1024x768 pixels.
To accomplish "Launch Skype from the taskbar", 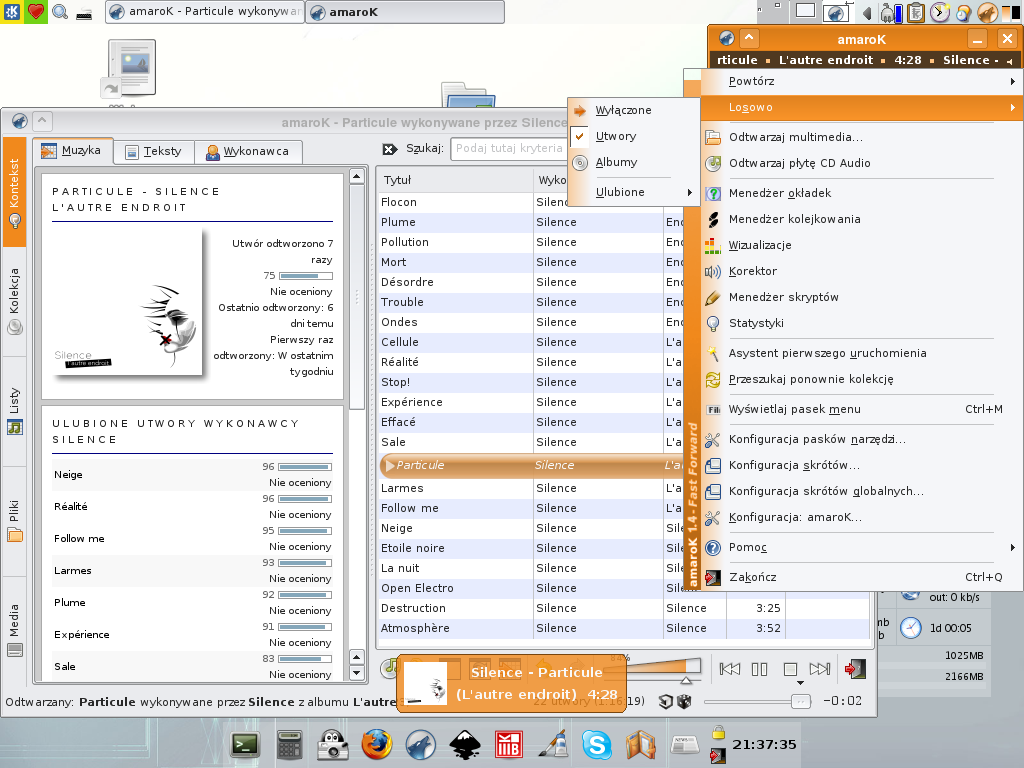I will (x=597, y=745).
